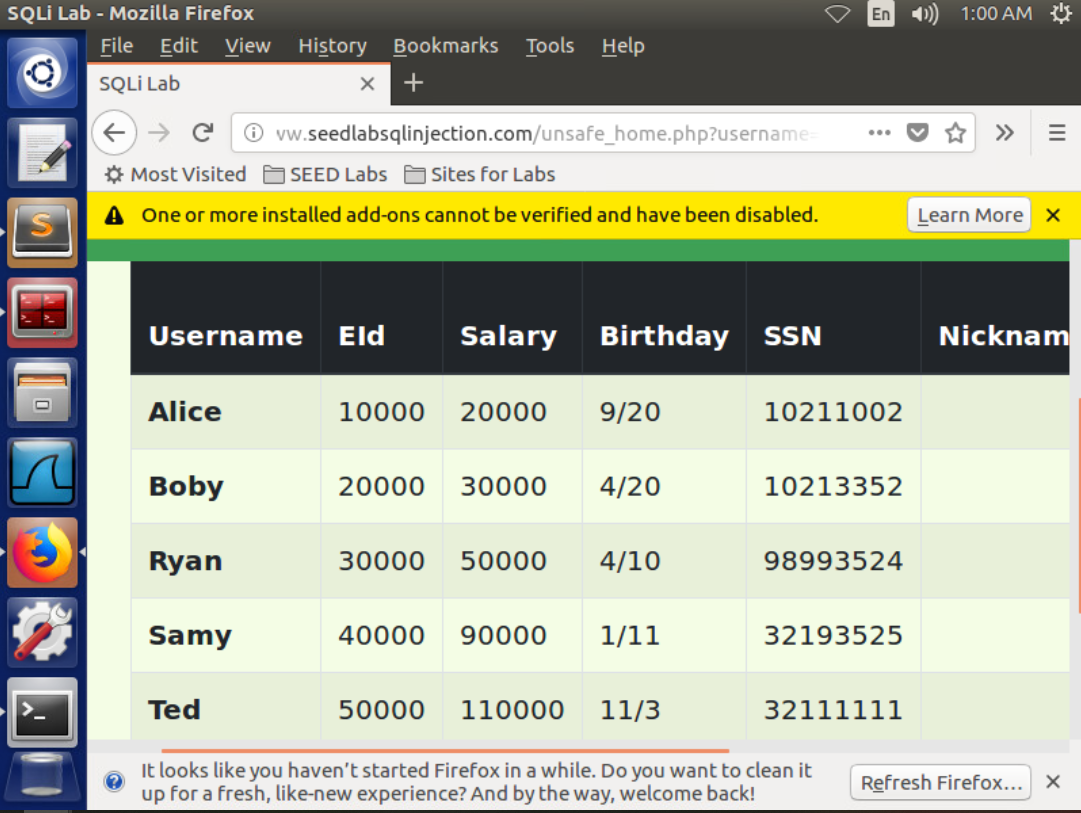Screen dimensions: 1081x813
Task: Reload the current page
Action: pos(203,132)
